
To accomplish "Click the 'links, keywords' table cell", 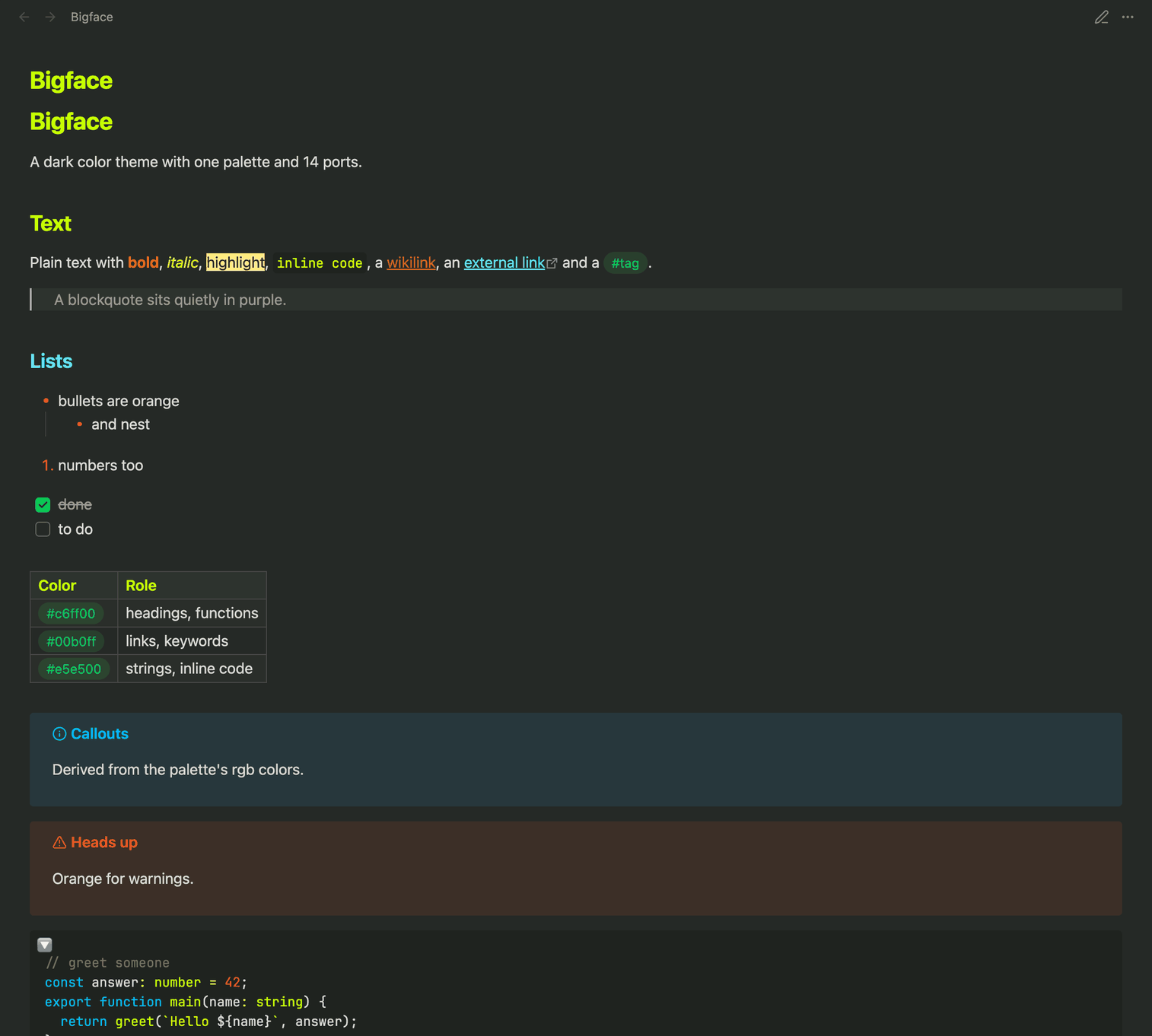I will coord(192,641).
